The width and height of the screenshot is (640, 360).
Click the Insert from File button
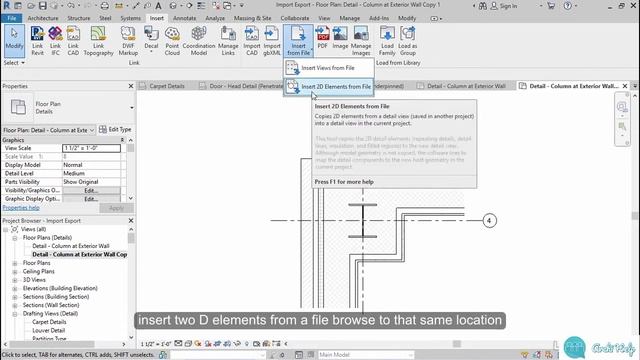pyautogui.click(x=298, y=41)
